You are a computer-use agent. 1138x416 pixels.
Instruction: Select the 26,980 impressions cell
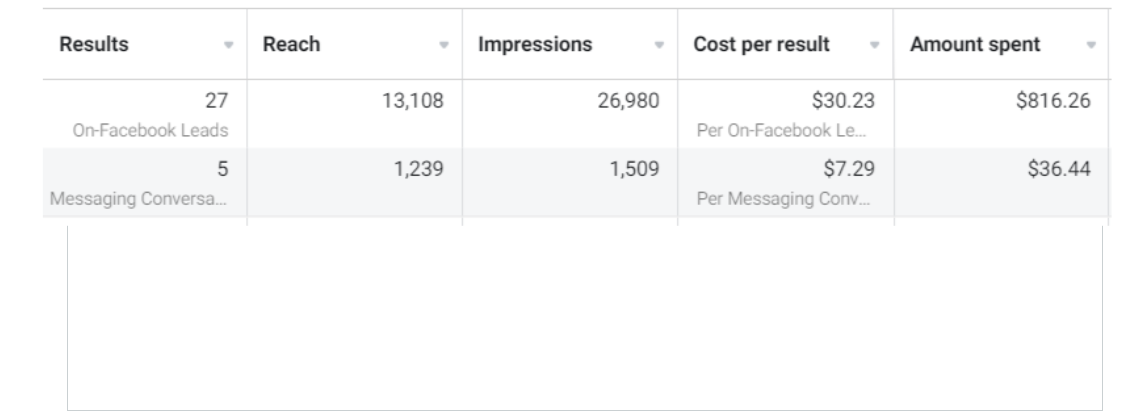[x=631, y=99]
